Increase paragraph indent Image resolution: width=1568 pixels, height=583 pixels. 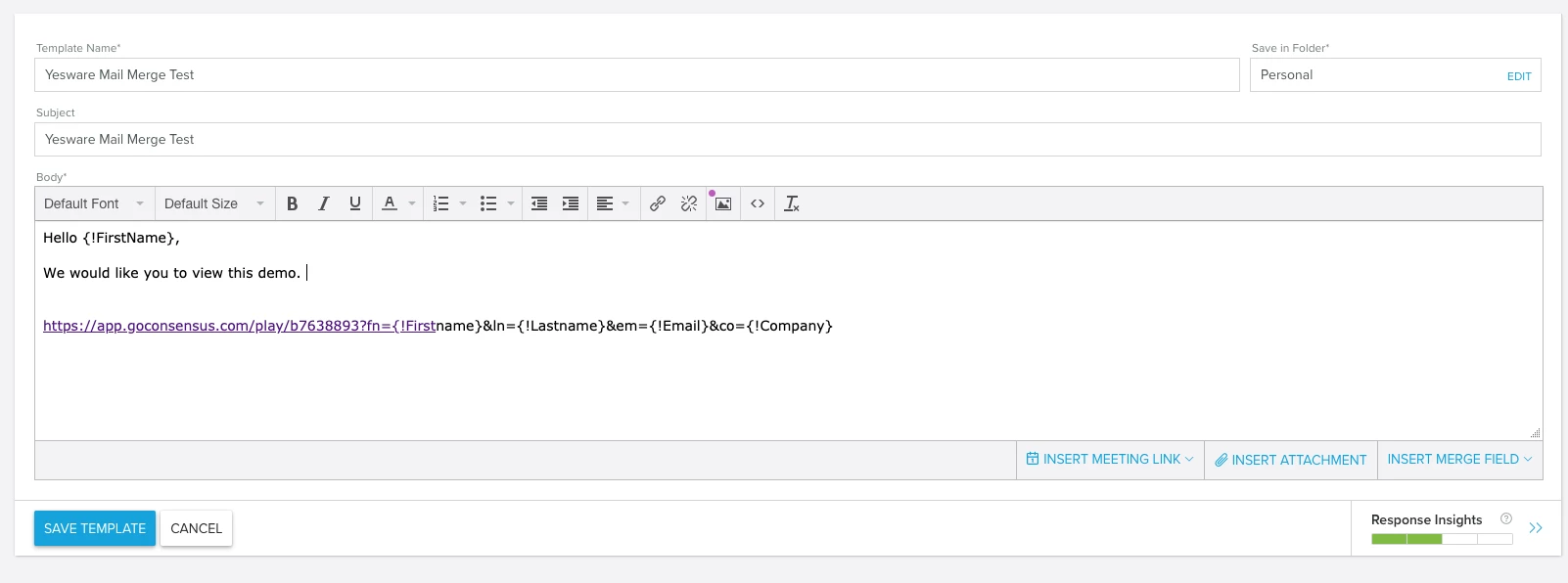(x=571, y=203)
